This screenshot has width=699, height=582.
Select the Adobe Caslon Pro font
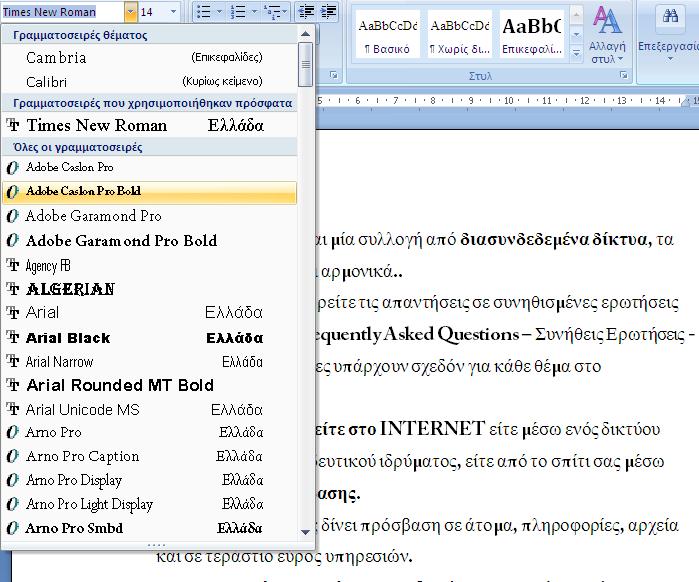point(149,167)
